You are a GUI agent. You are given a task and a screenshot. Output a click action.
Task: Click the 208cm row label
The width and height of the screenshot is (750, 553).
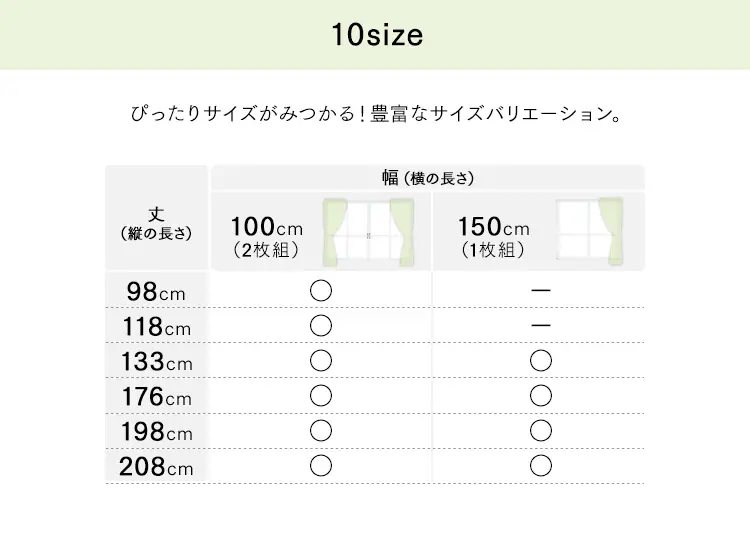pos(156,467)
